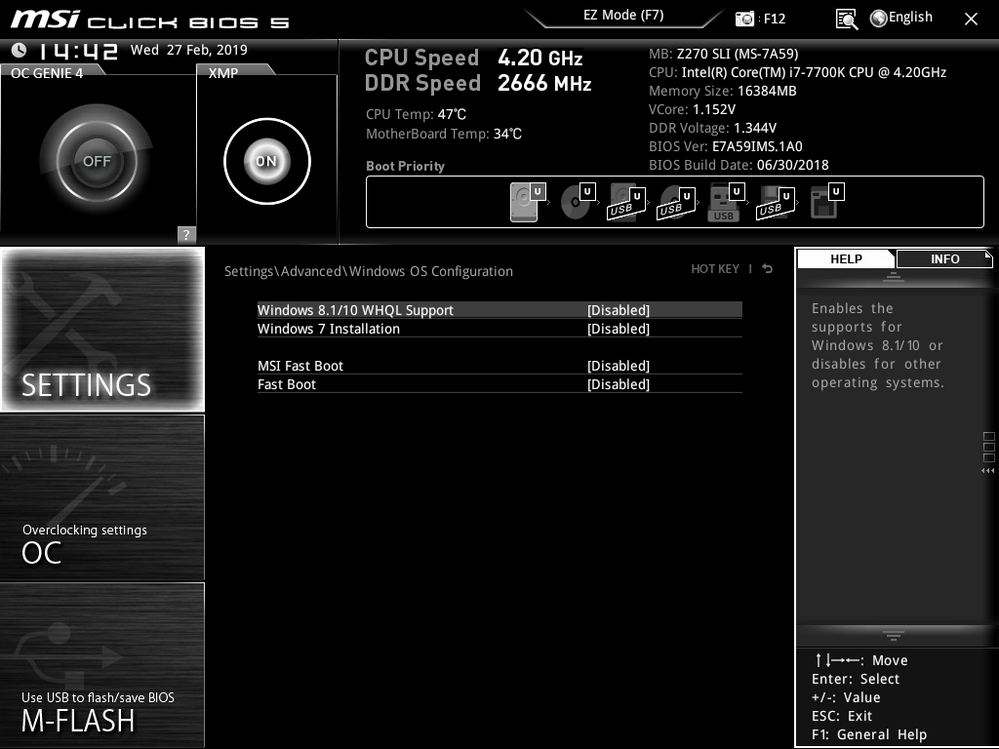Click the OC Genie question mark help icon
The image size is (999, 749).
pos(186,235)
